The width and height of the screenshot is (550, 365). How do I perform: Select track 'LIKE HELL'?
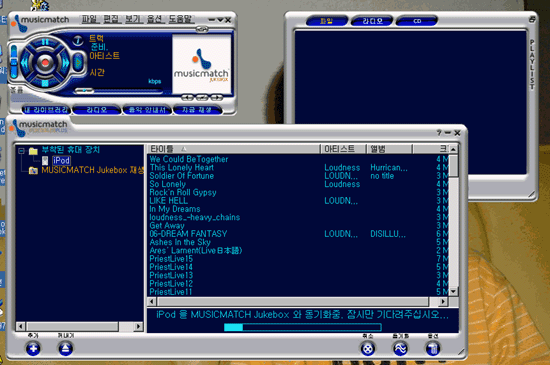point(299,201)
